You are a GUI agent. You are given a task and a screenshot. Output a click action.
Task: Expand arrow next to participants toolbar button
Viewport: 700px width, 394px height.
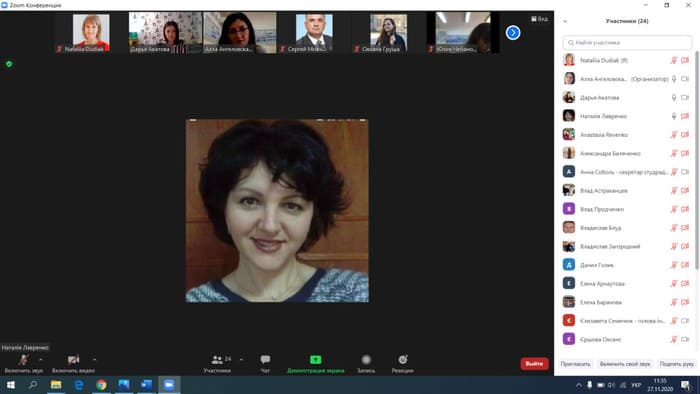[242, 360]
